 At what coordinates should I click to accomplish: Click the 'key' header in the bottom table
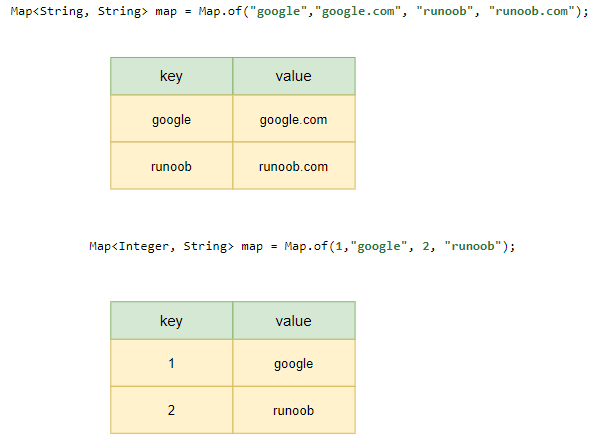[x=172, y=321]
